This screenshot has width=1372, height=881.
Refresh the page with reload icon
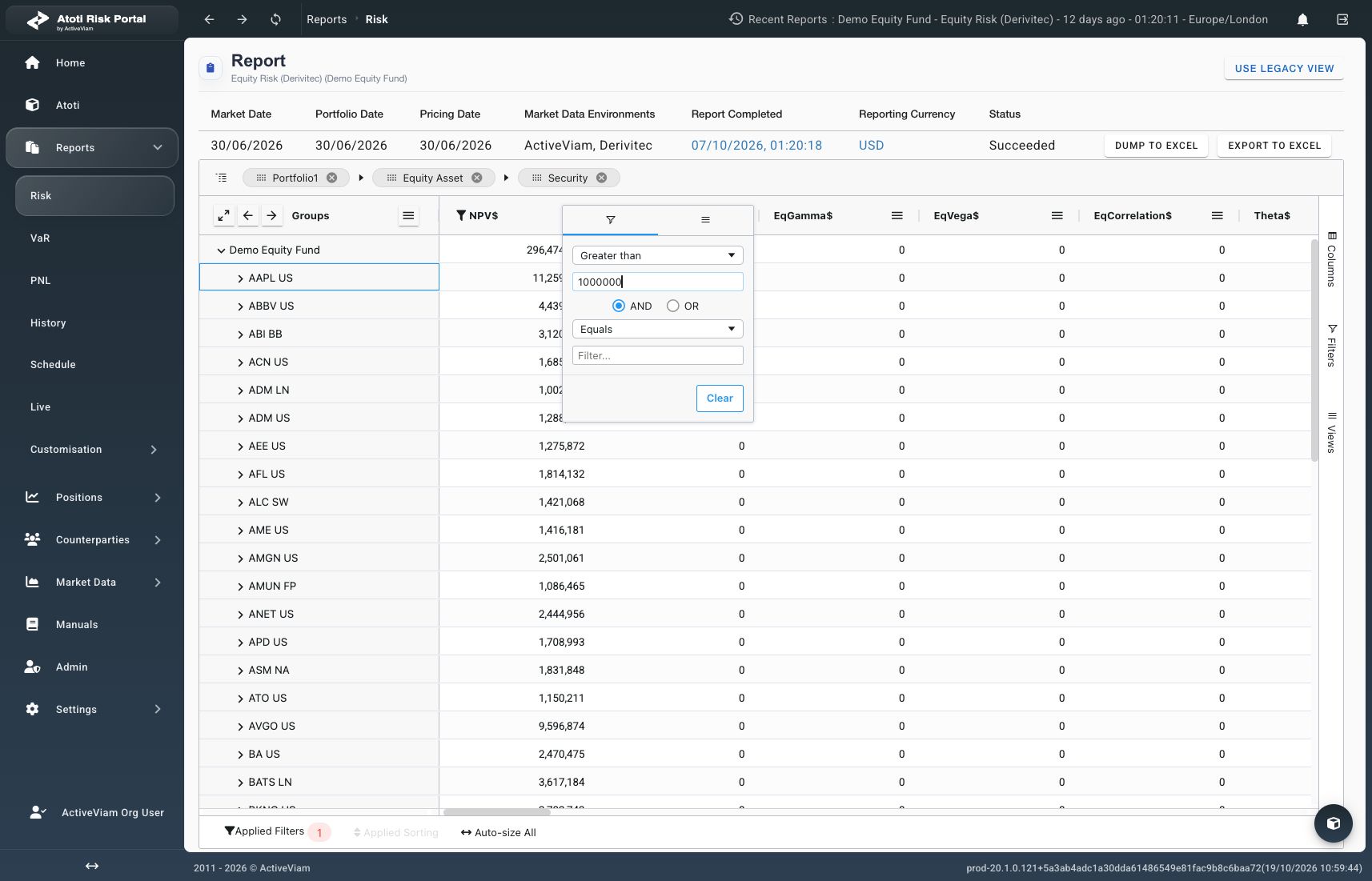coord(275,19)
